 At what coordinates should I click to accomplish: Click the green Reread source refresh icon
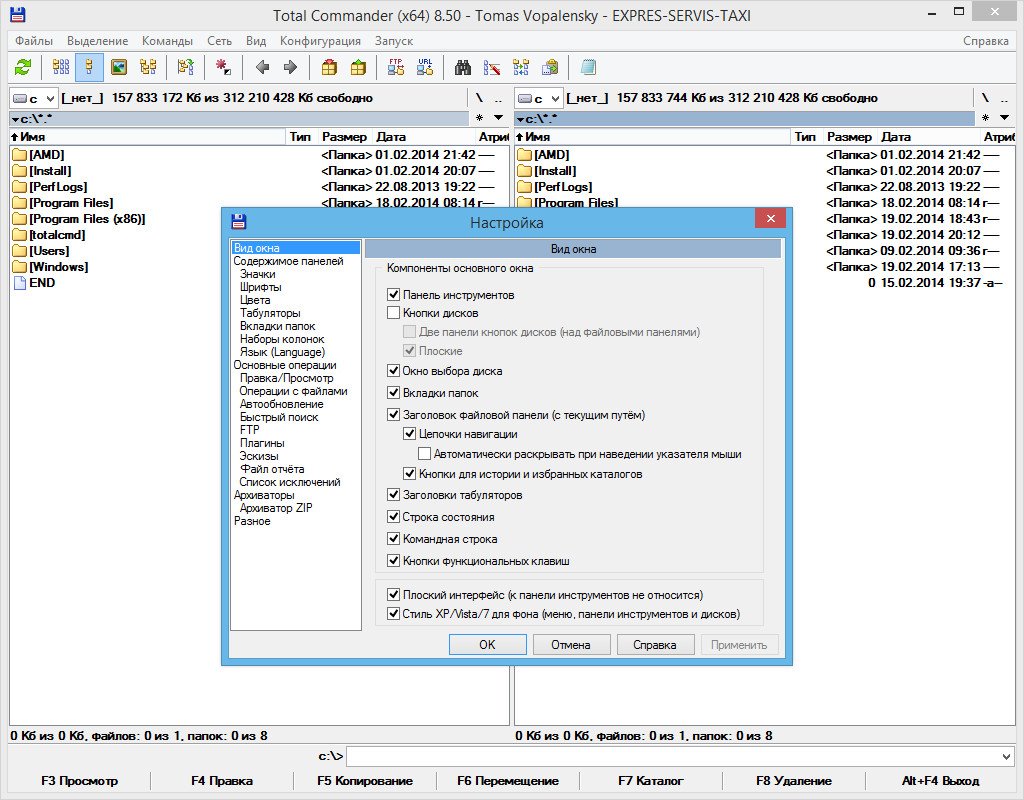point(23,67)
